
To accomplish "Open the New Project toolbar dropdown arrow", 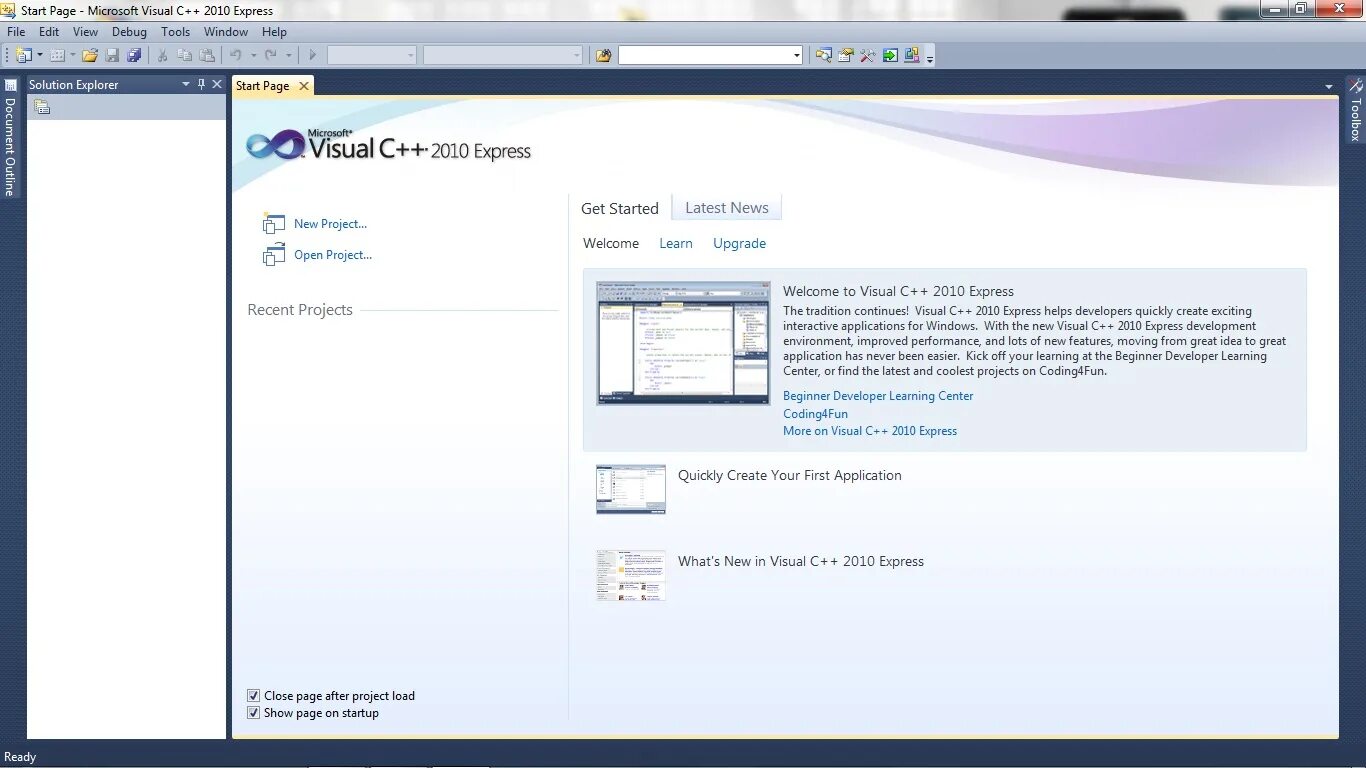I will pos(40,56).
